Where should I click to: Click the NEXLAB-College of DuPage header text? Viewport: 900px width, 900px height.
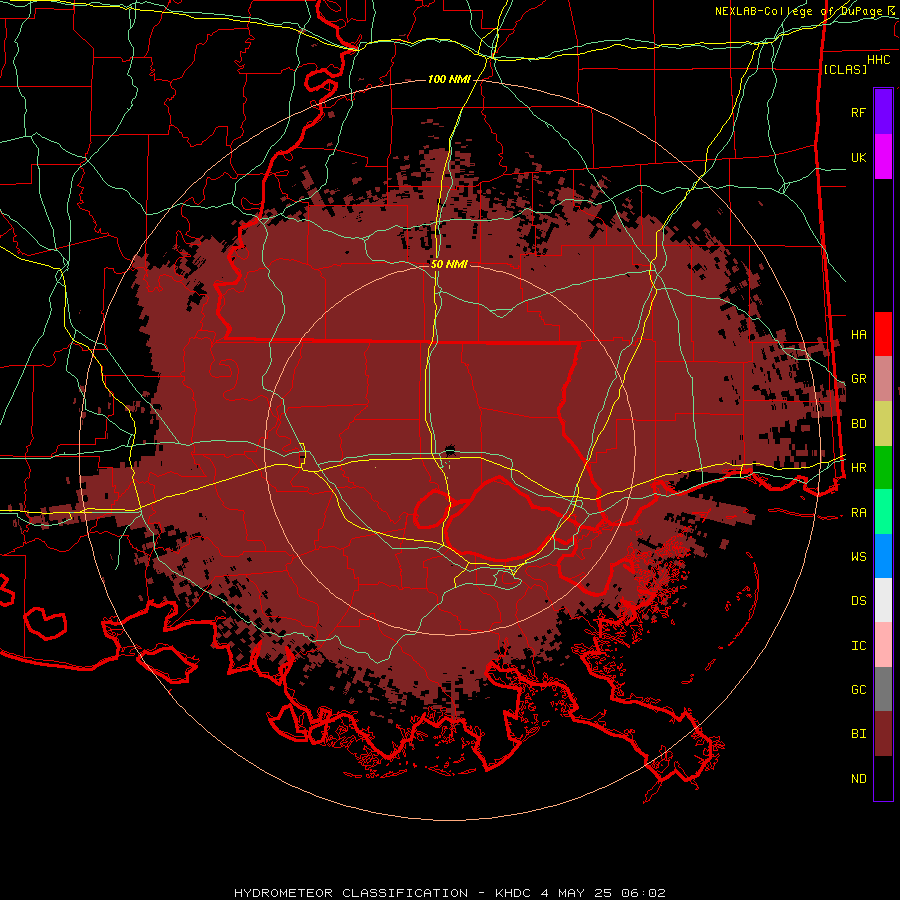800,11
